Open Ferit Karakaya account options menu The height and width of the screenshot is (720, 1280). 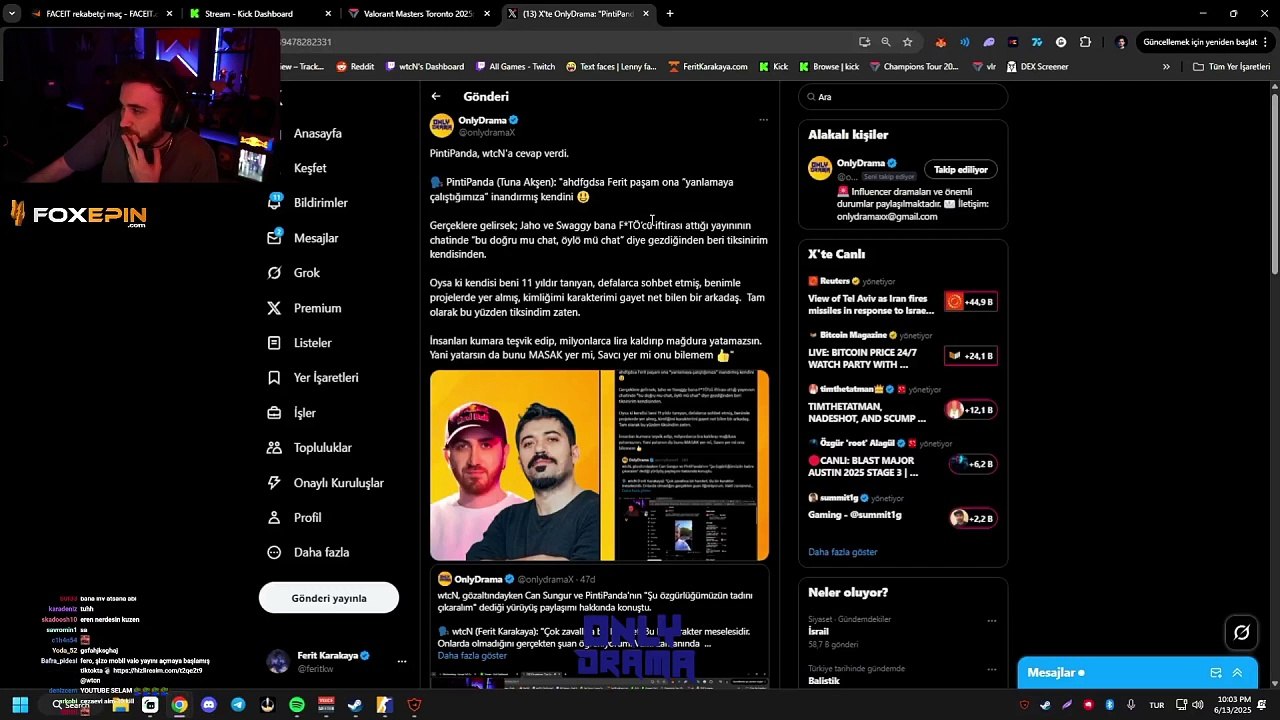click(402, 661)
